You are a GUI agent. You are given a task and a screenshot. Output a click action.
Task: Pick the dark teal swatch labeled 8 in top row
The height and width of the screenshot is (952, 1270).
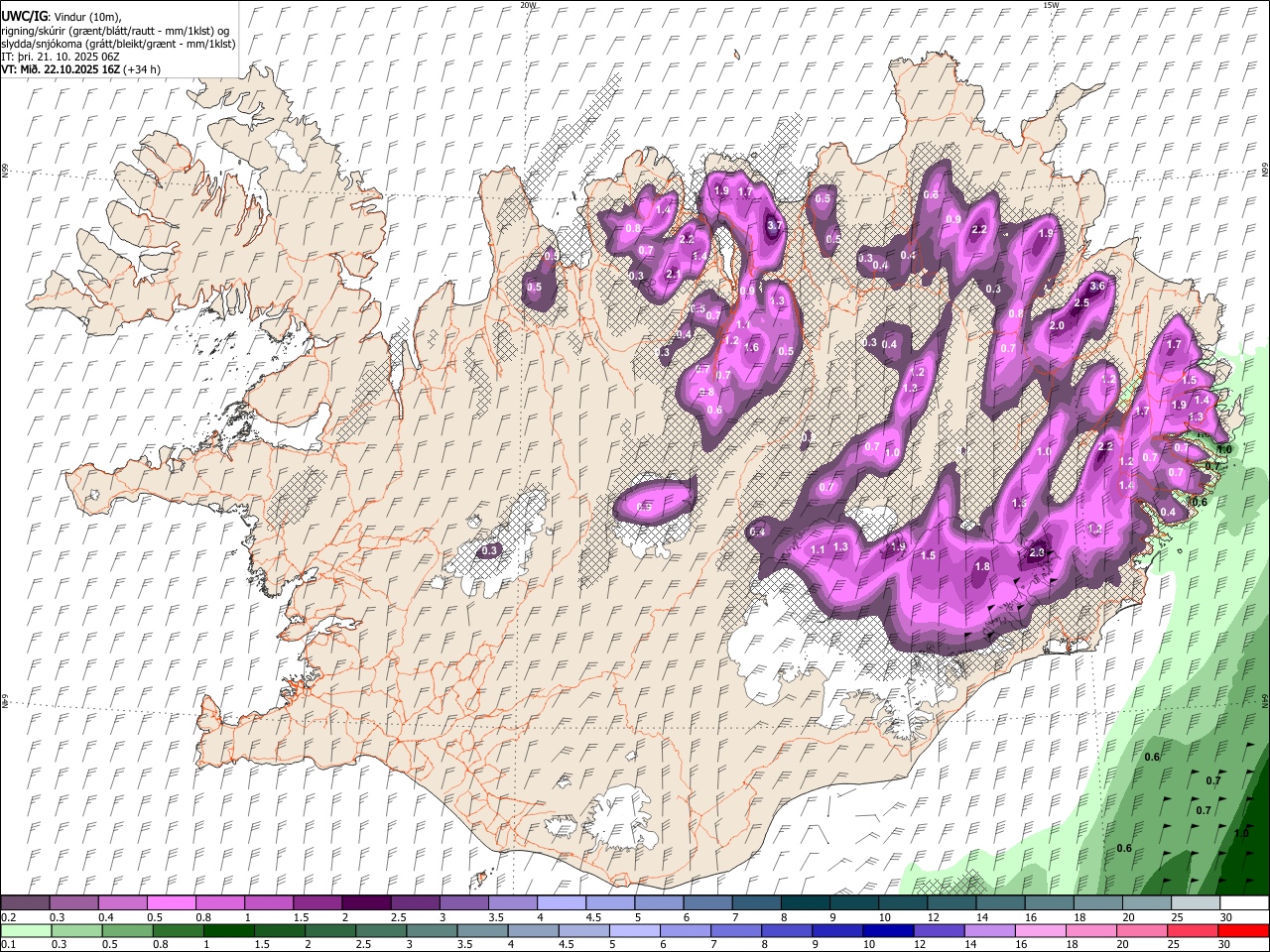click(806, 903)
